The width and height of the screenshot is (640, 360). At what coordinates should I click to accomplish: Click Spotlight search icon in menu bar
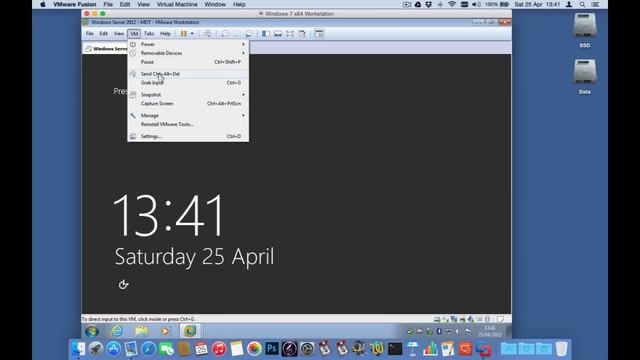tap(582, 4)
